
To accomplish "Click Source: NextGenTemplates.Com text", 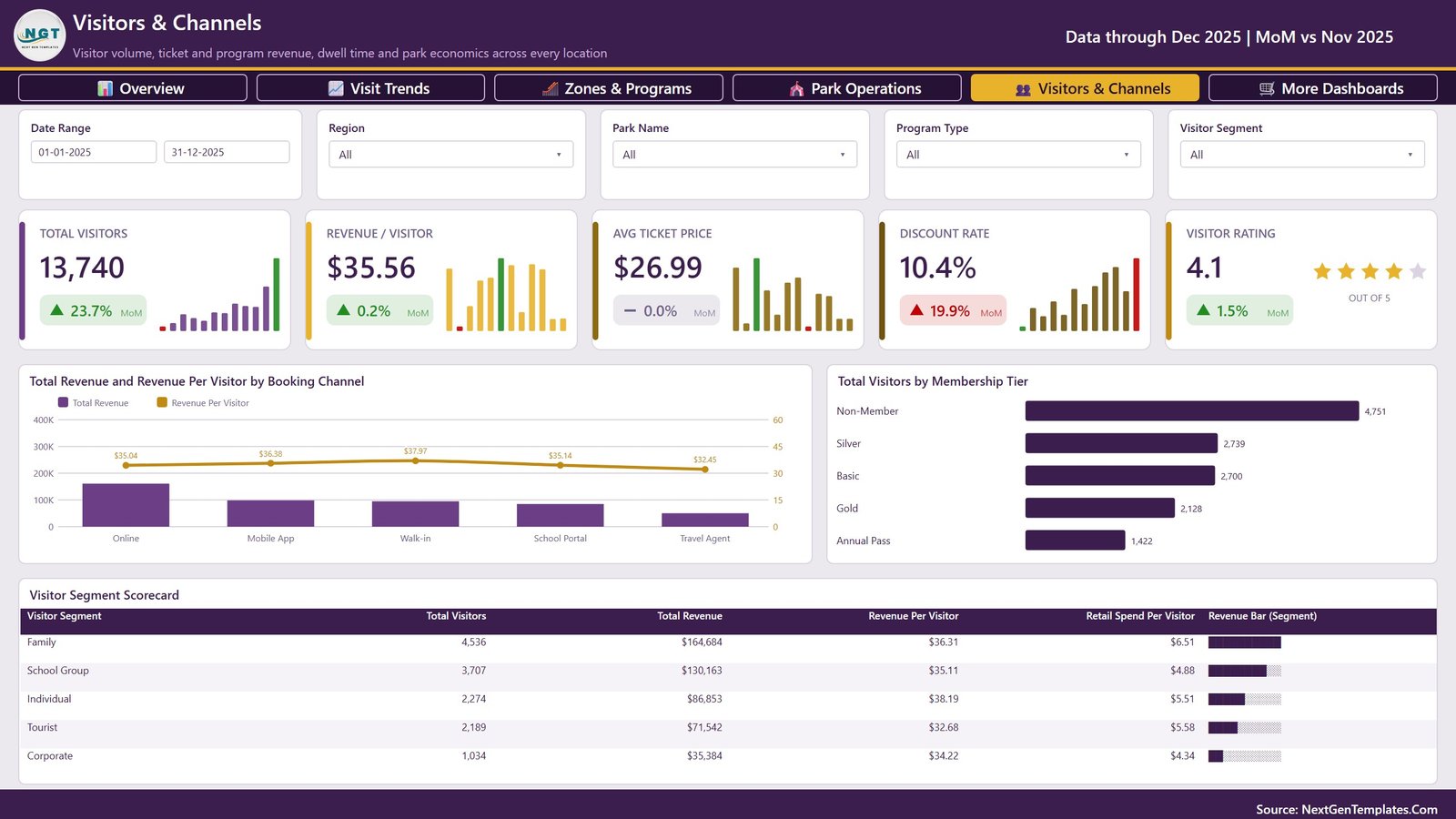I will point(1347,809).
